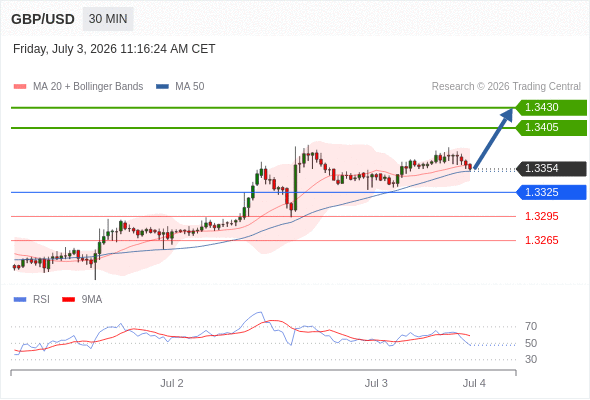Click the Jul 2 date marker

point(172,383)
